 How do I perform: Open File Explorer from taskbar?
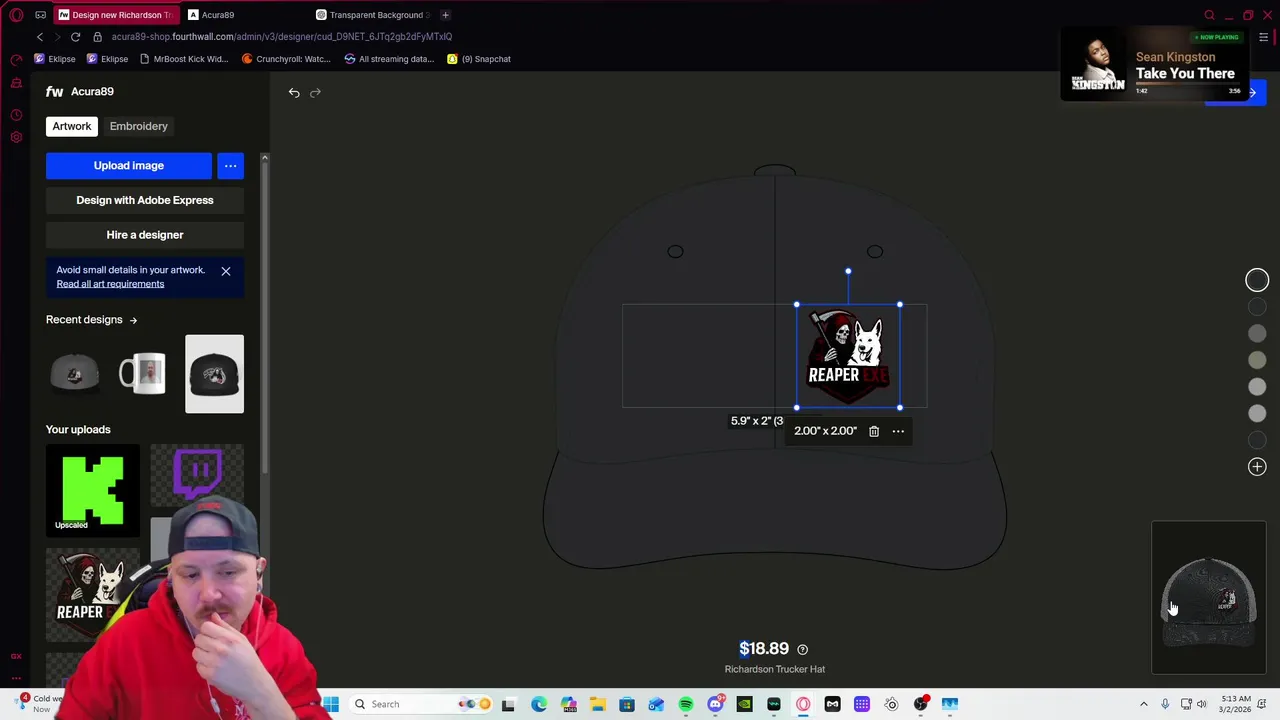[x=598, y=704]
